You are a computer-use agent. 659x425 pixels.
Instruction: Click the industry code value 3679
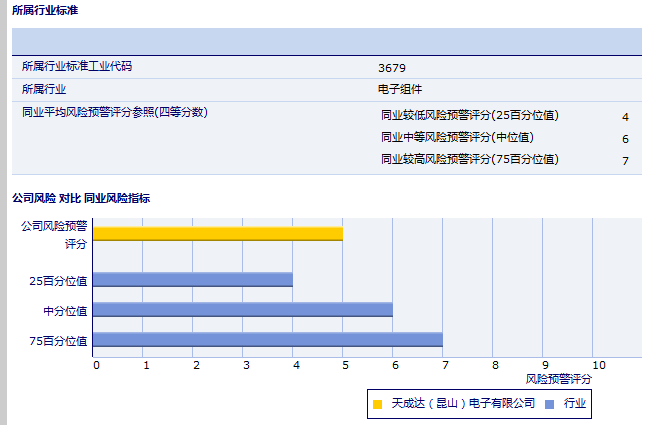(x=392, y=68)
